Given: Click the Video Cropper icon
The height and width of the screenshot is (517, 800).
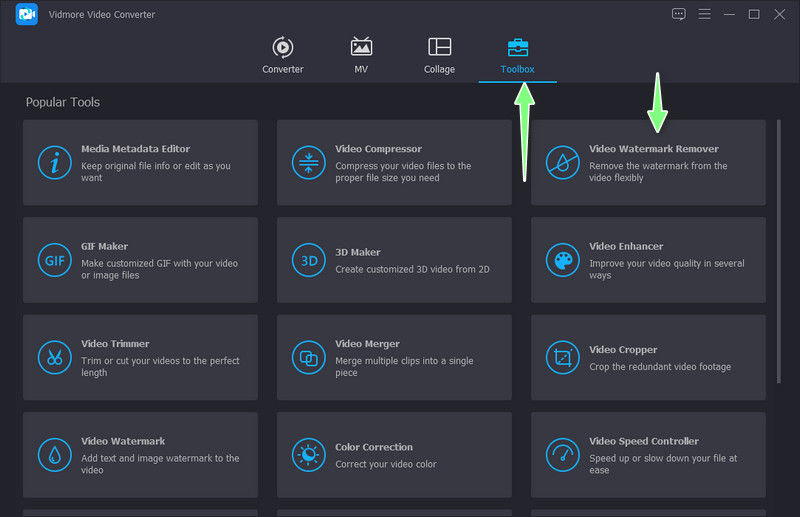Looking at the screenshot, I should tap(563, 357).
